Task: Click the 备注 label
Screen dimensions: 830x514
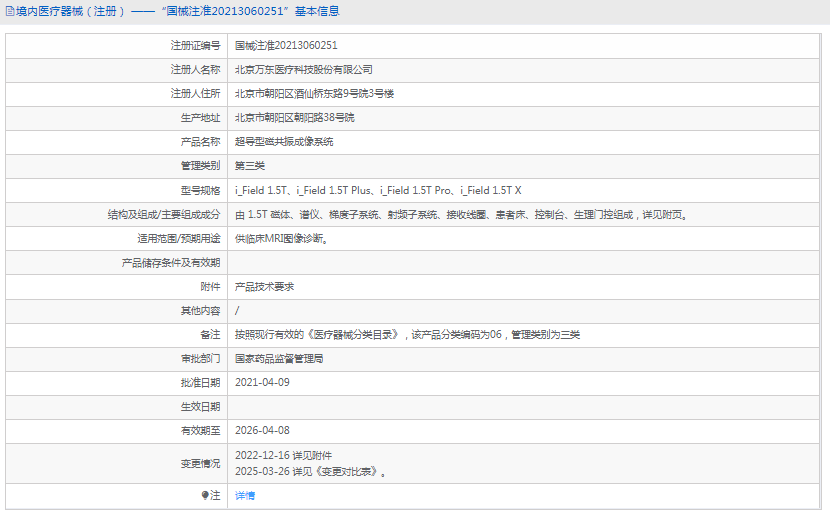Action: pos(210,335)
